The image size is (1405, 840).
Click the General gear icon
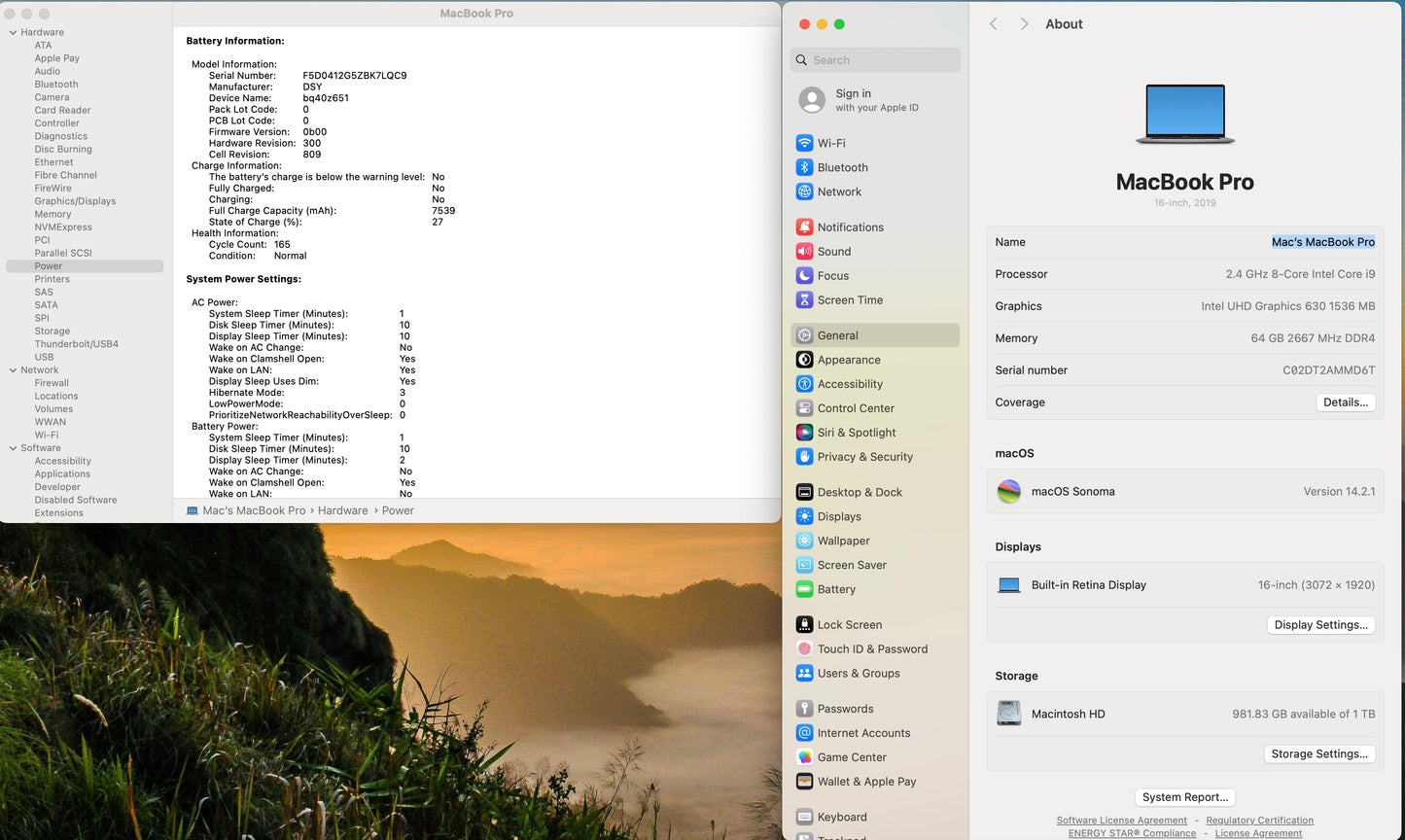click(x=804, y=335)
